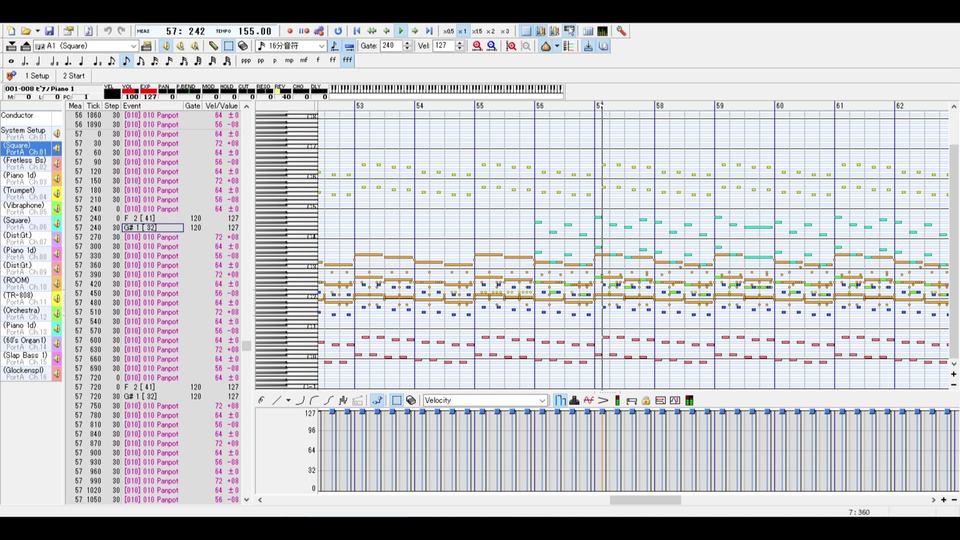Image resolution: width=960 pixels, height=540 pixels.
Task: Zoom in horizontally with red magnifier
Action: 477,46
